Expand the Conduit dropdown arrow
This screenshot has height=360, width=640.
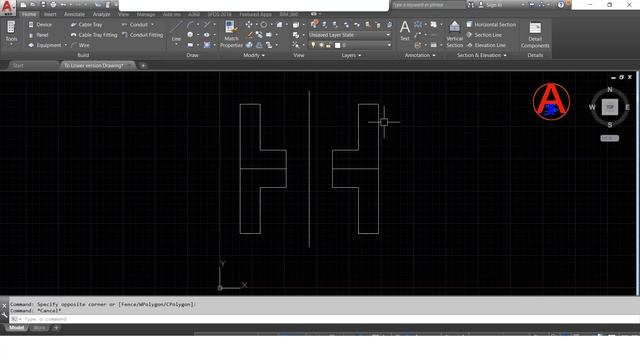click(153, 24)
